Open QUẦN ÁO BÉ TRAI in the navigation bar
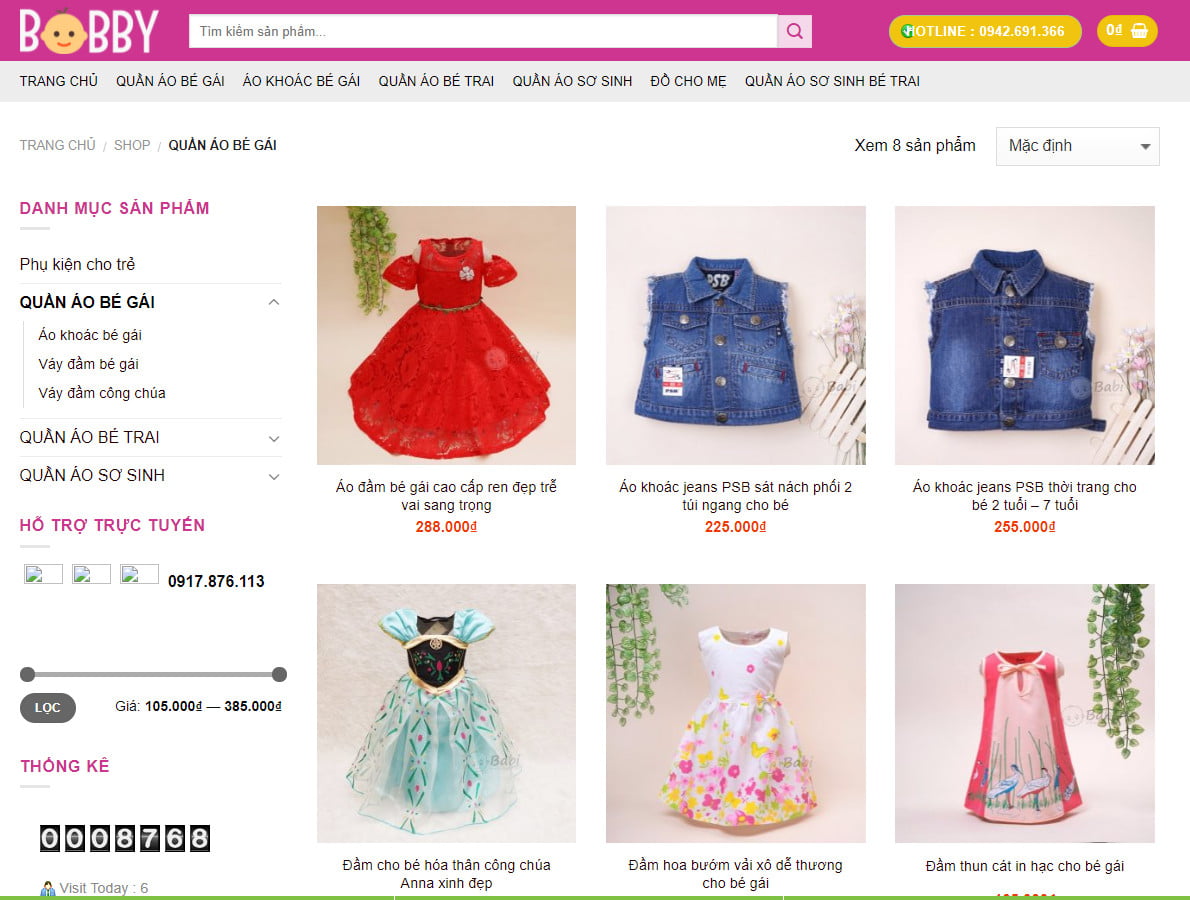Screen dimensions: 1190x900 (x=436, y=81)
